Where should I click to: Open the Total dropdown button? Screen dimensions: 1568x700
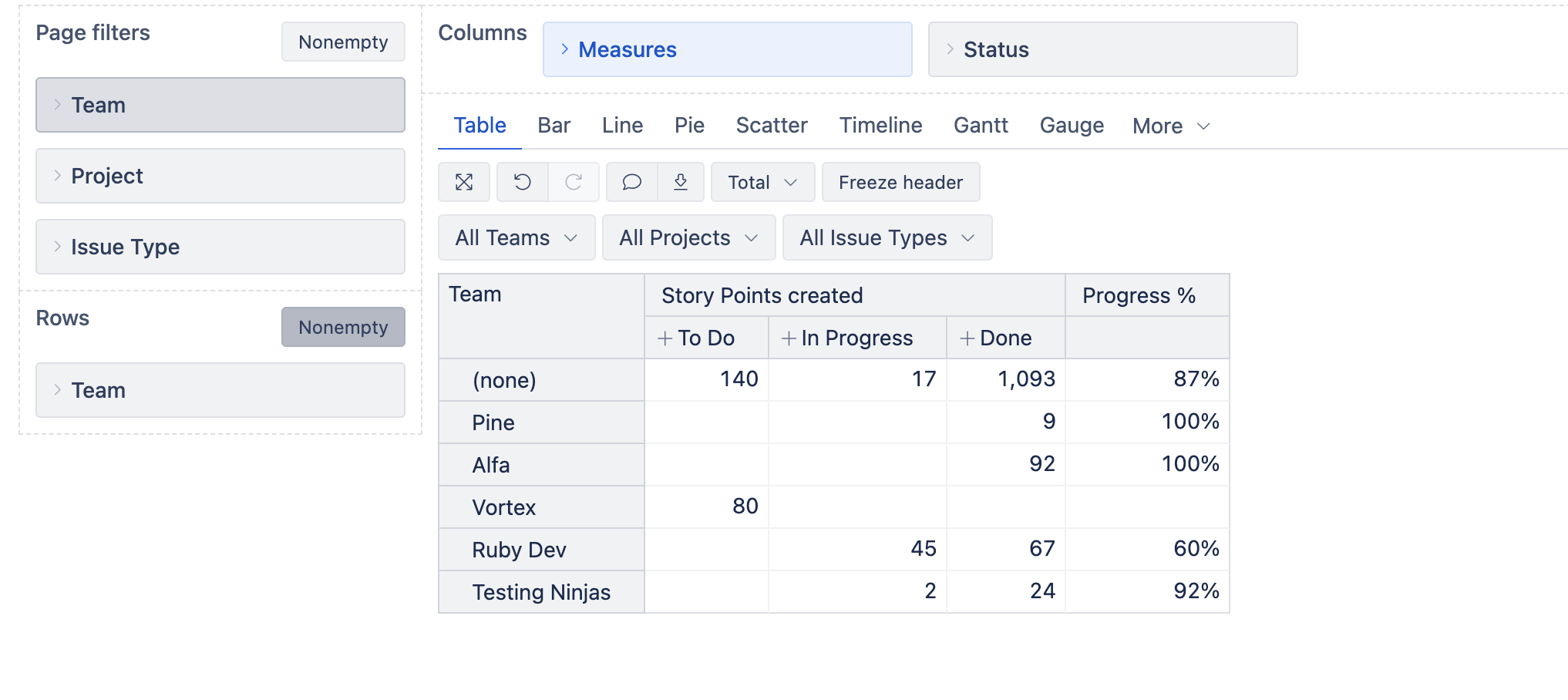pyautogui.click(x=762, y=182)
